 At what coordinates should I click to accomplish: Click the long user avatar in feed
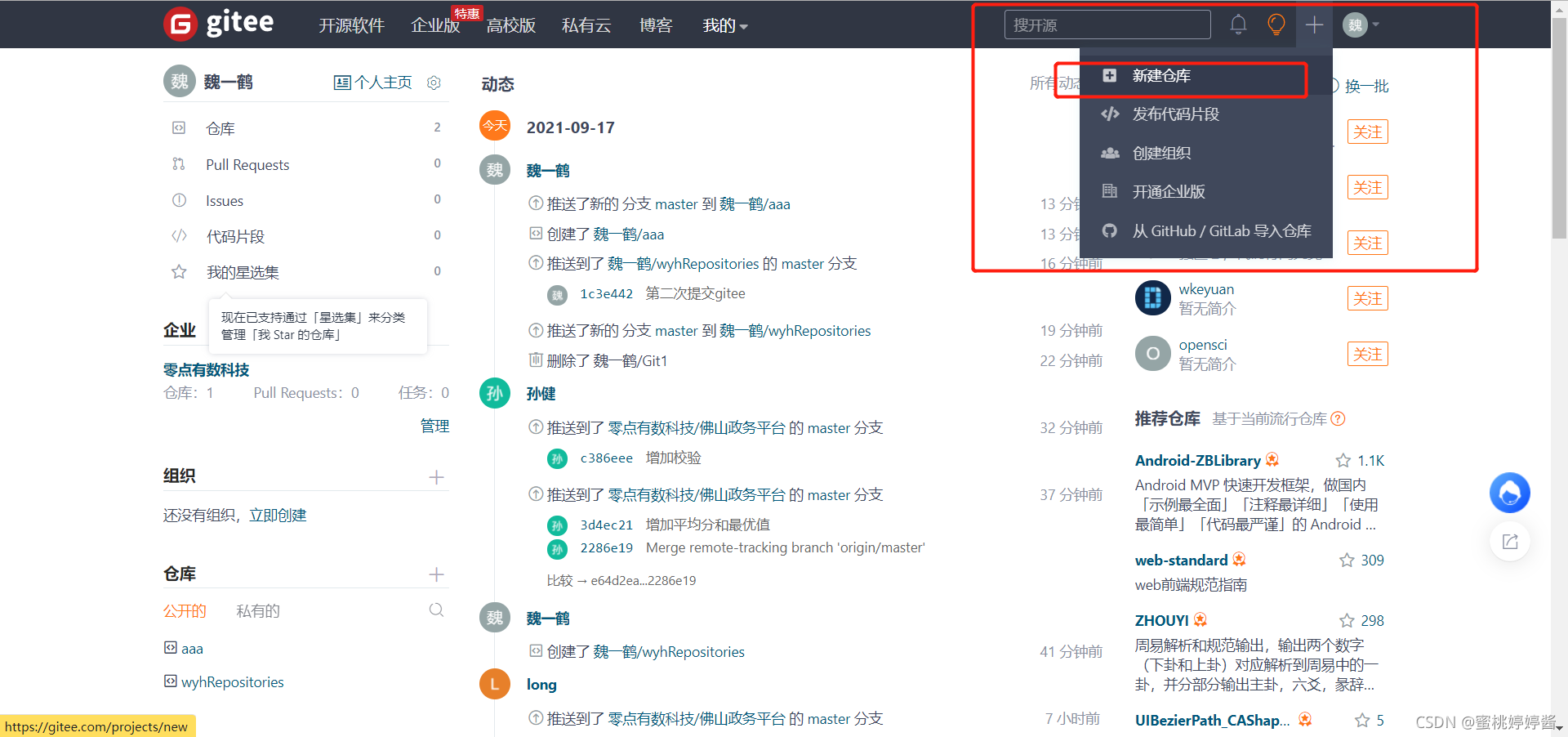494,684
